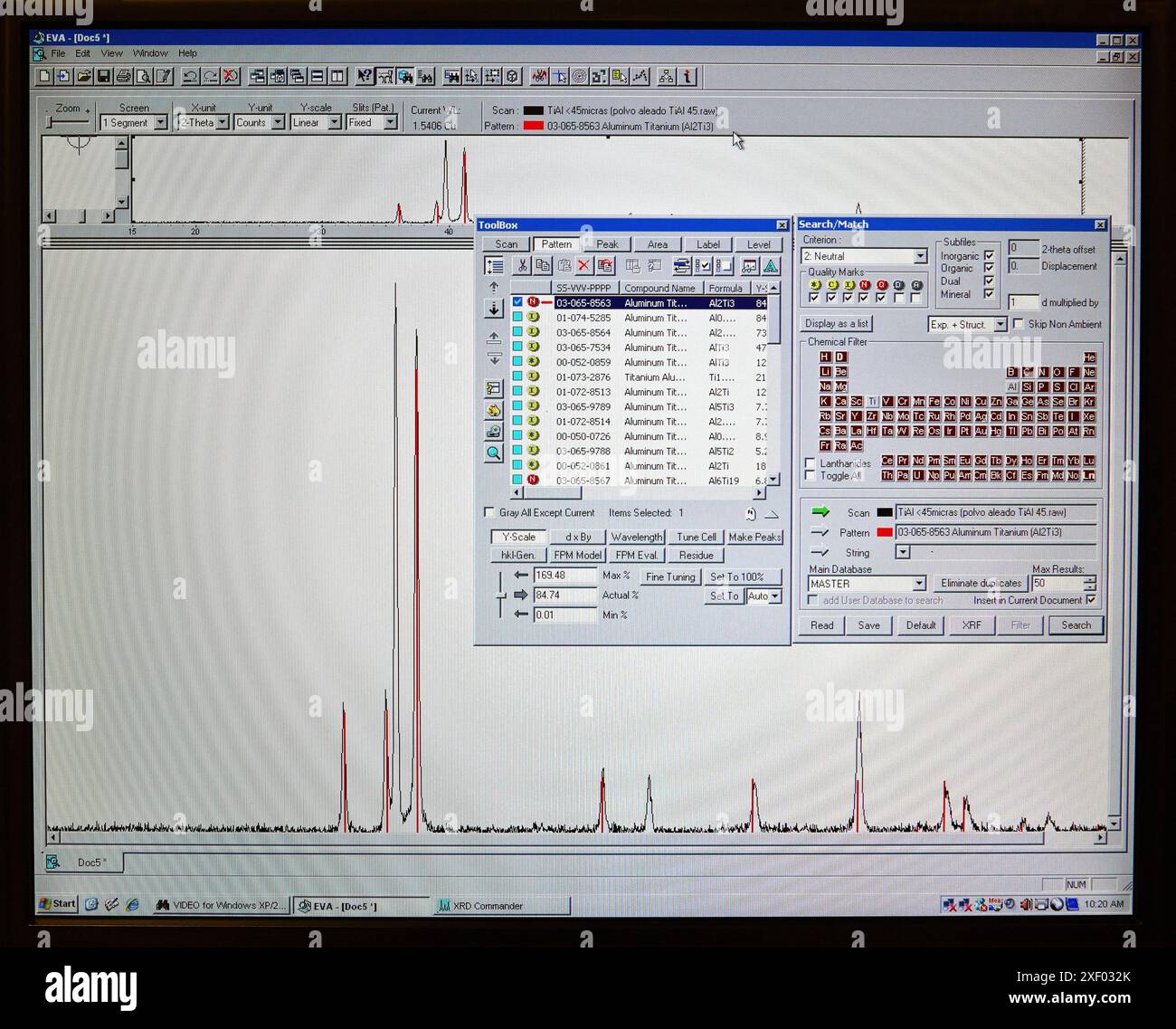Click the magnifier search icon in ToolBox sidebar

494,453
